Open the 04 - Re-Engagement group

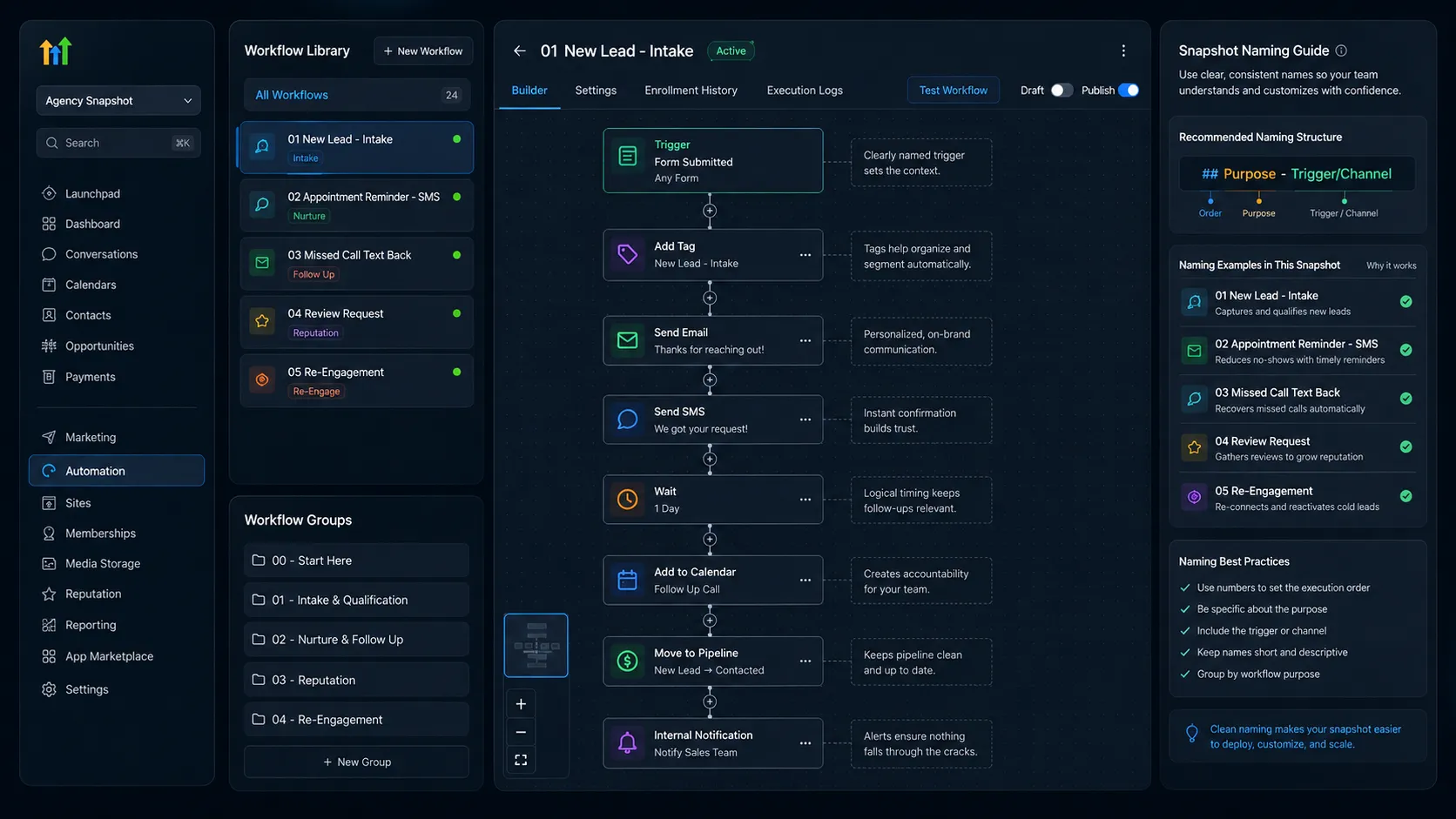[x=356, y=720]
